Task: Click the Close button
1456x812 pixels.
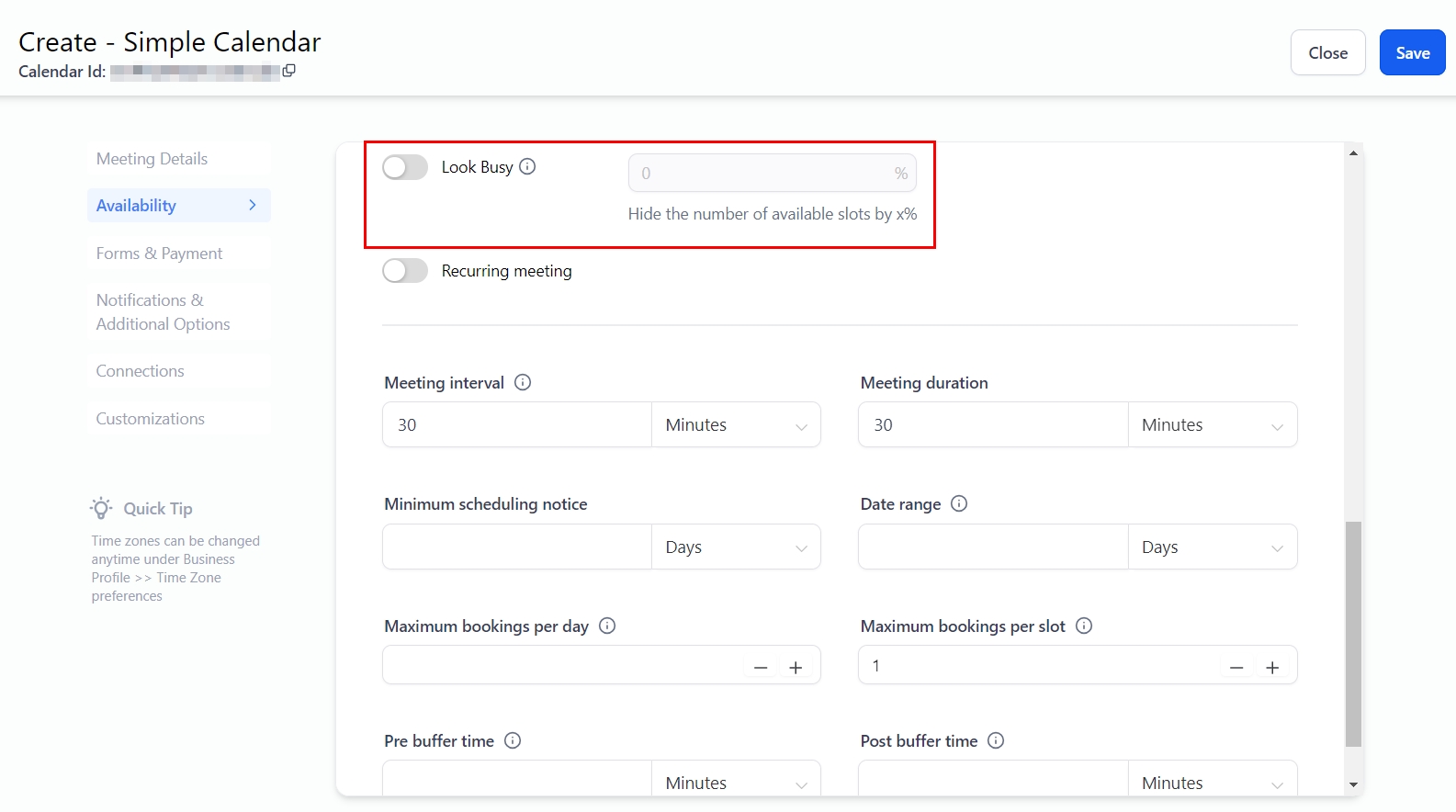Action: tap(1327, 53)
